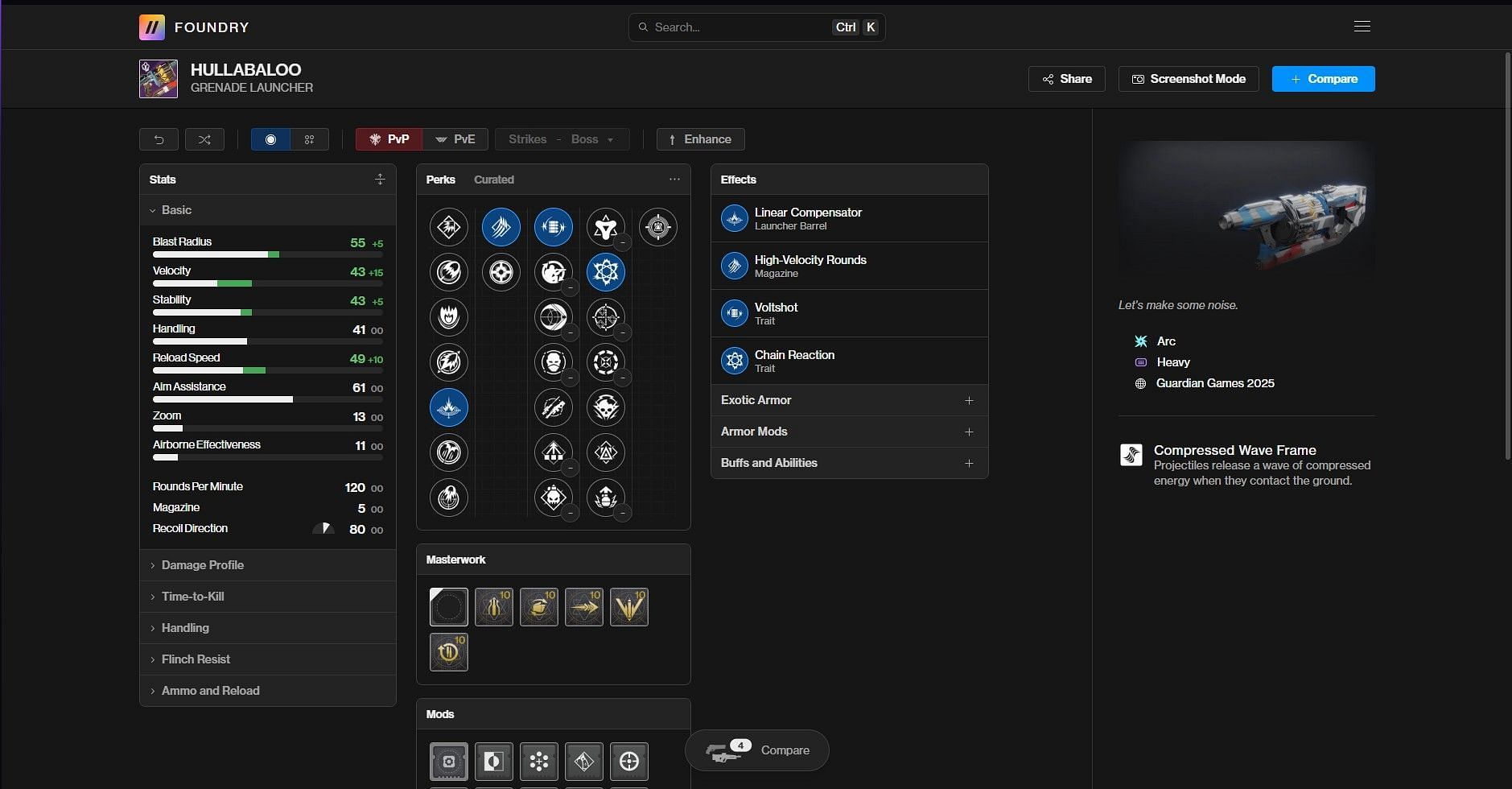
Task: Click the Compressed Wave Frame icon
Action: click(x=1131, y=455)
